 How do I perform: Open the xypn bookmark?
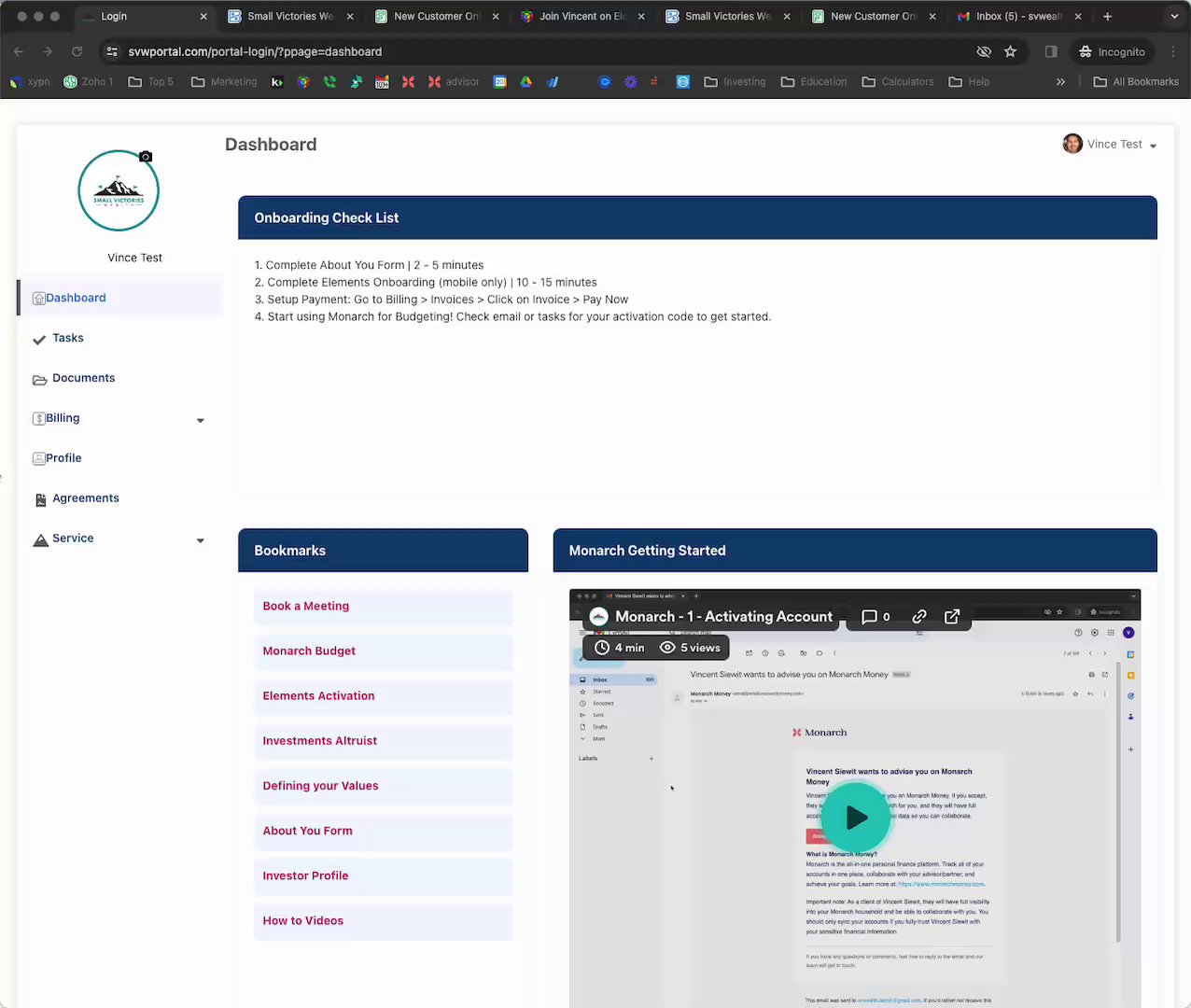coord(30,82)
